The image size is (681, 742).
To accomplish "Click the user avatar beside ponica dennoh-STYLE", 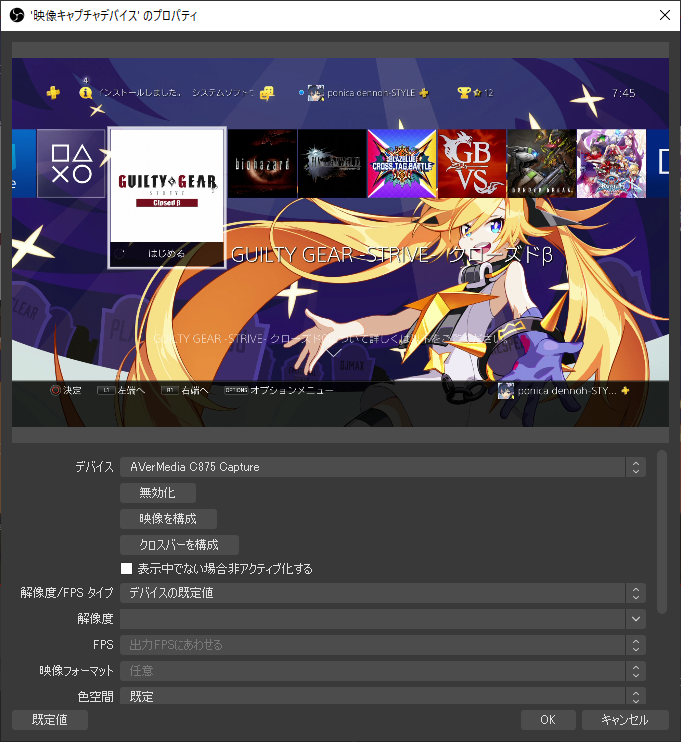I will 316,93.
